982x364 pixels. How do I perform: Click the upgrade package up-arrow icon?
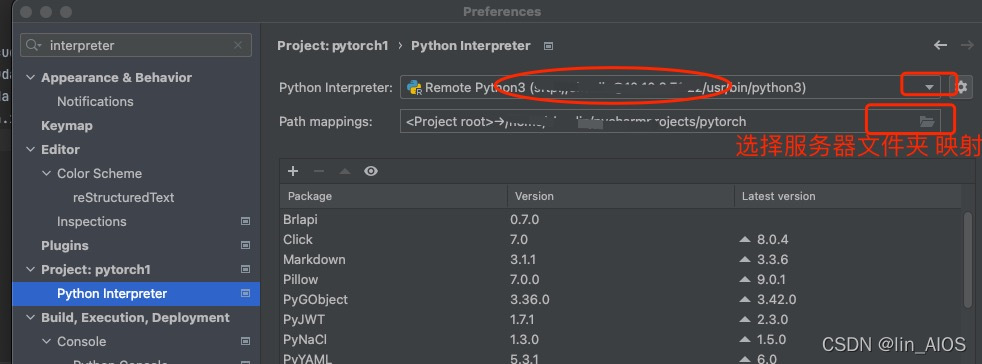tap(344, 171)
